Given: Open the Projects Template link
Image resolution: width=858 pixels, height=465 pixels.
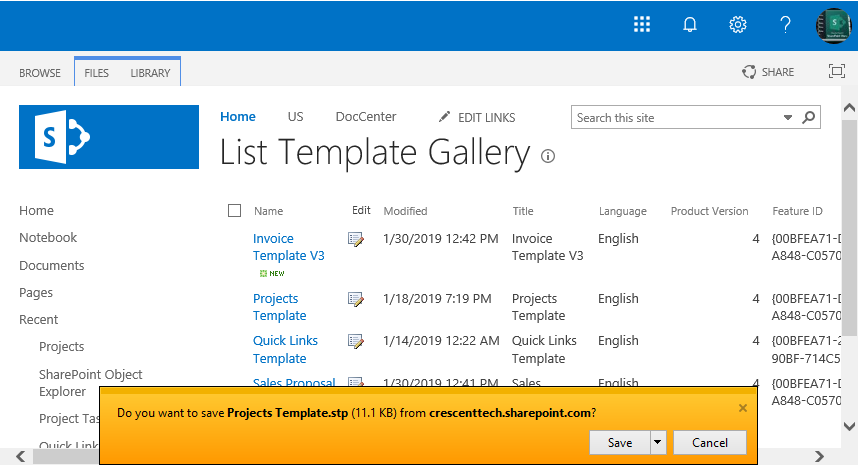Looking at the screenshot, I should 279,307.
